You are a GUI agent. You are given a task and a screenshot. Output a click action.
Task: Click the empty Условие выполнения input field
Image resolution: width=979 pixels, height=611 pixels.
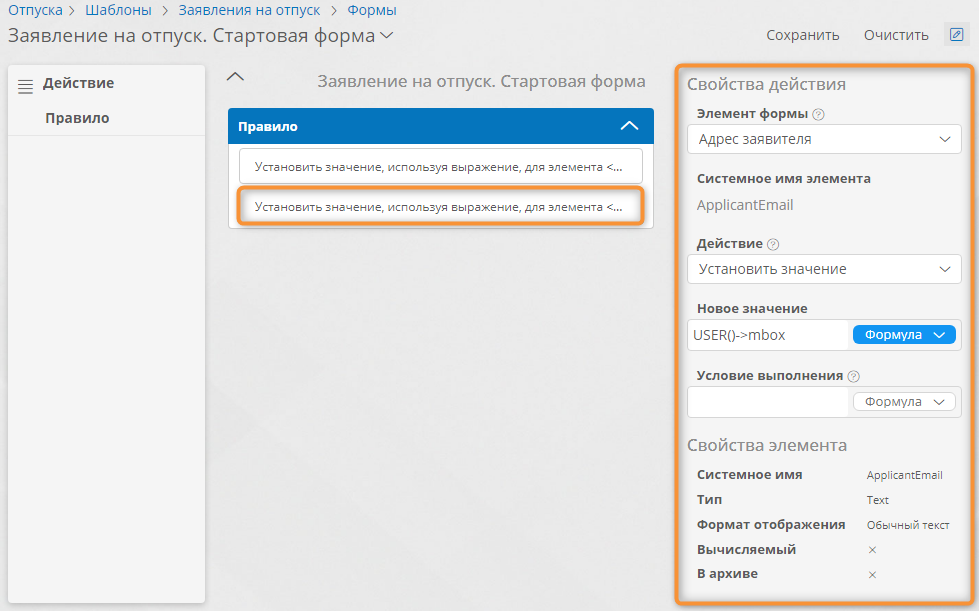769,402
